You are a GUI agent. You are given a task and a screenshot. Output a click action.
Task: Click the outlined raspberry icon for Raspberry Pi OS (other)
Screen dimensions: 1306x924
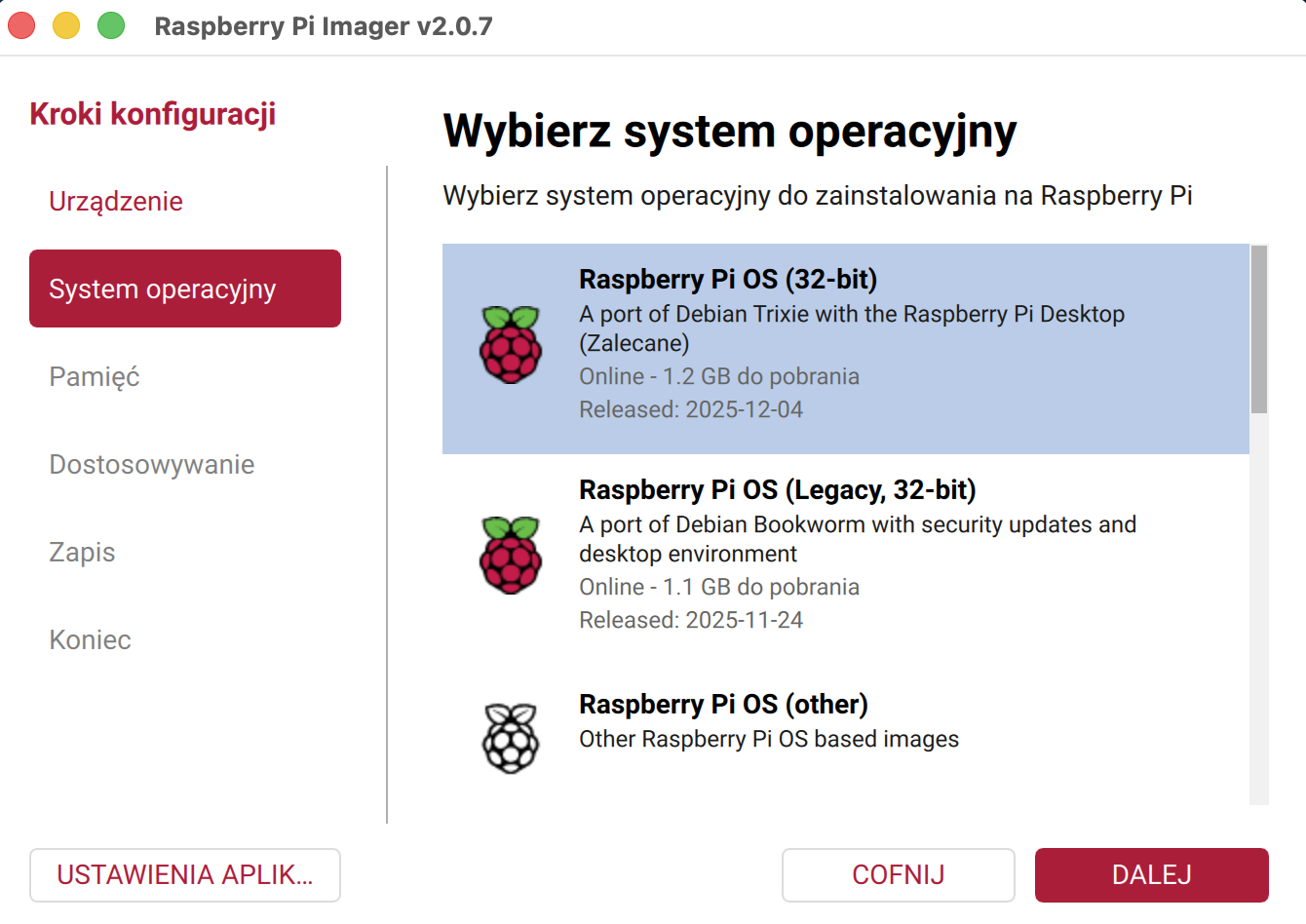tap(511, 738)
